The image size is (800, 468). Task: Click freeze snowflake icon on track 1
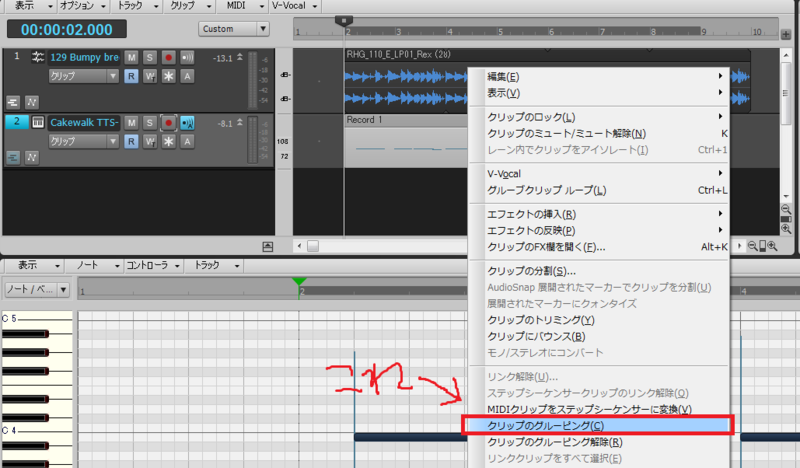click(x=168, y=76)
